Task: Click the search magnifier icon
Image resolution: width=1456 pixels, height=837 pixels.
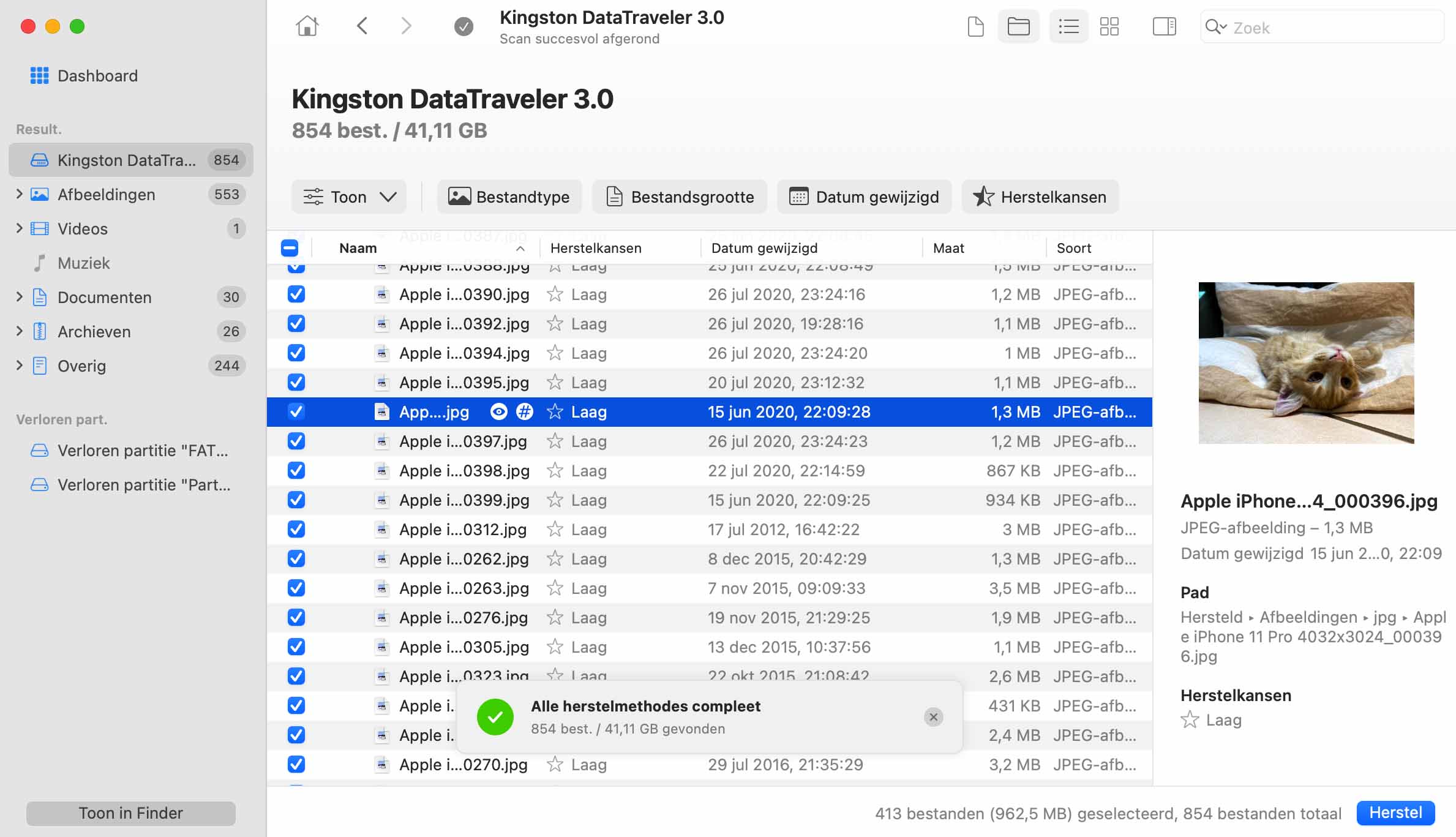Action: point(1215,27)
